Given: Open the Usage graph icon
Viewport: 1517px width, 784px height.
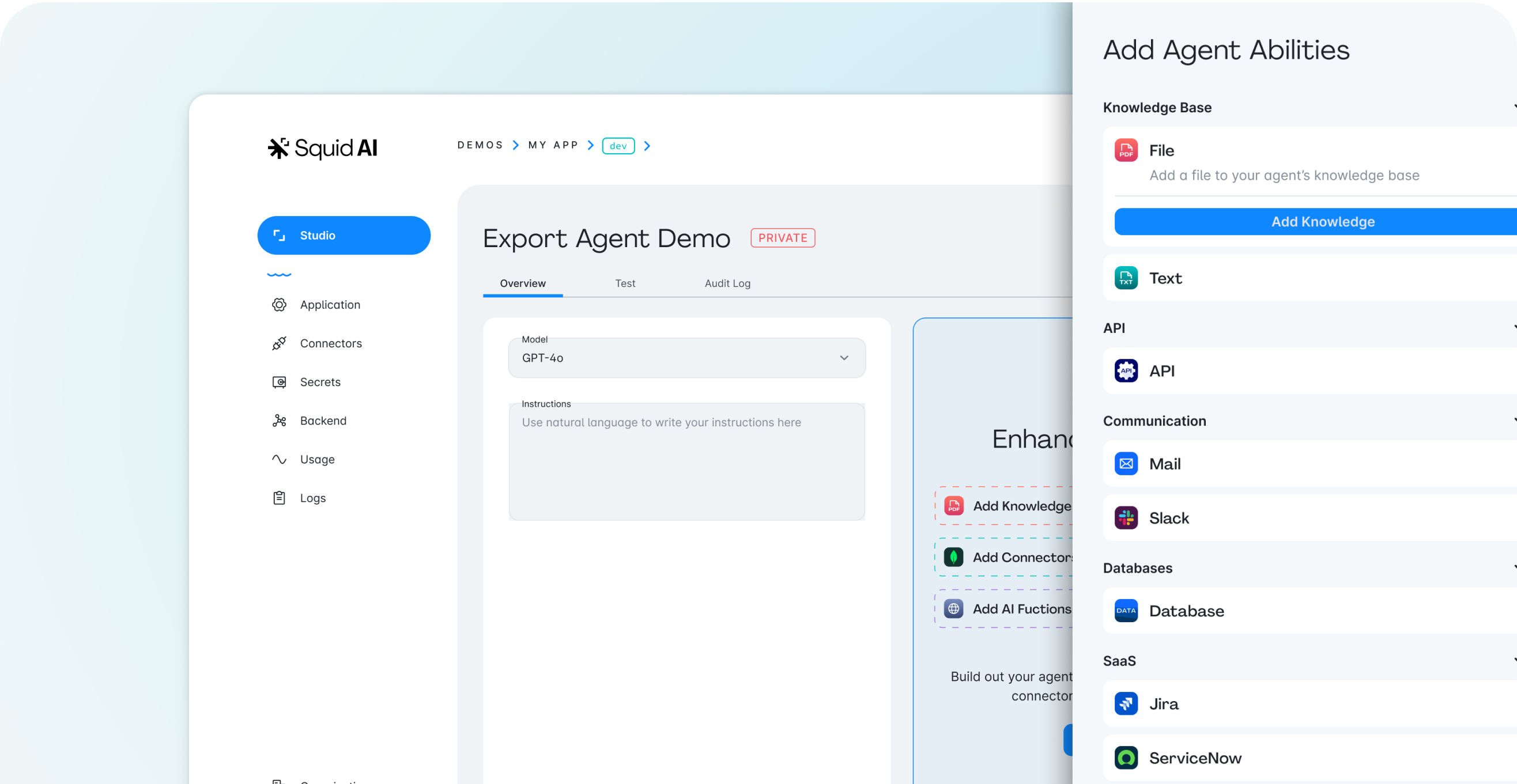Looking at the screenshot, I should pos(279,459).
